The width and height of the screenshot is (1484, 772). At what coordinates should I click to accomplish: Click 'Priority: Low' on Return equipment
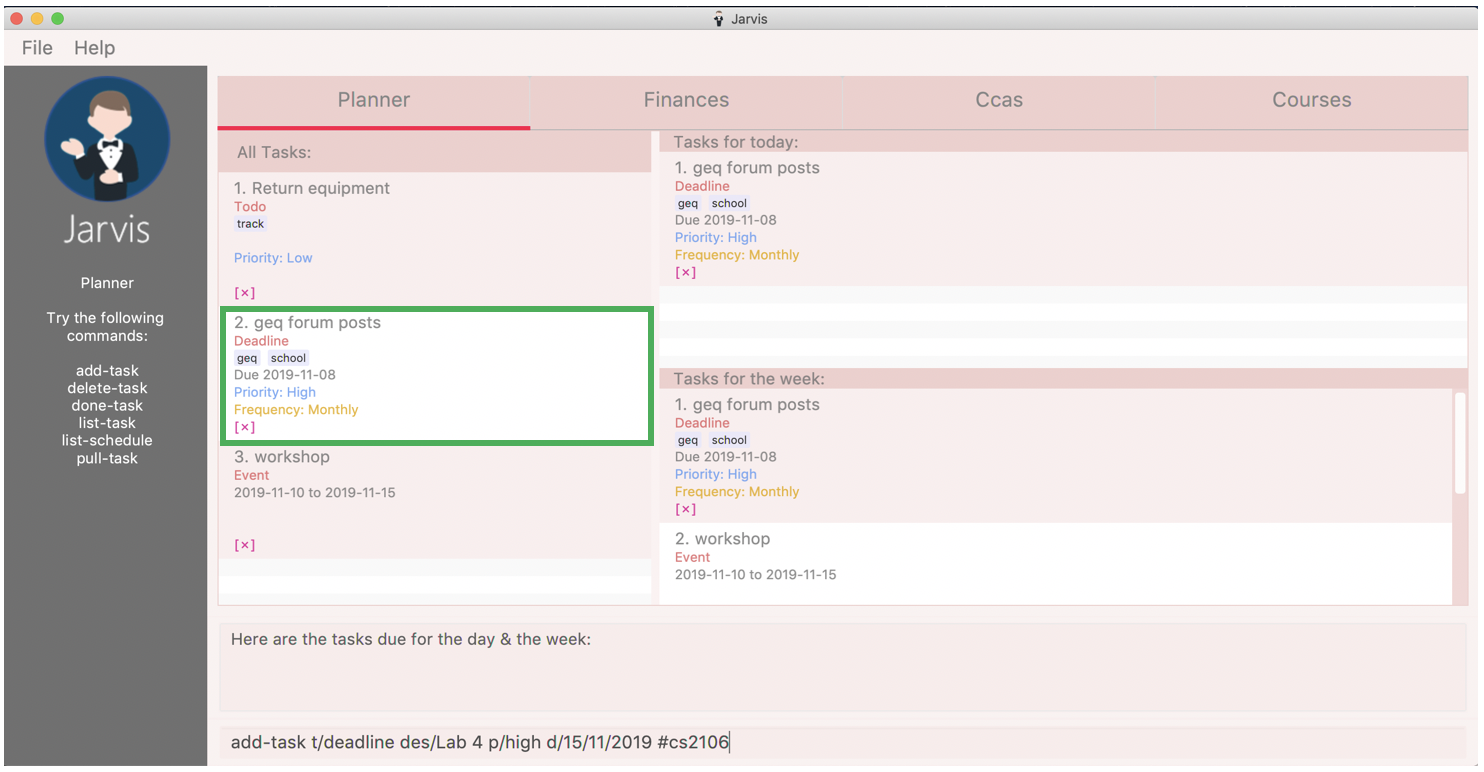click(x=273, y=258)
